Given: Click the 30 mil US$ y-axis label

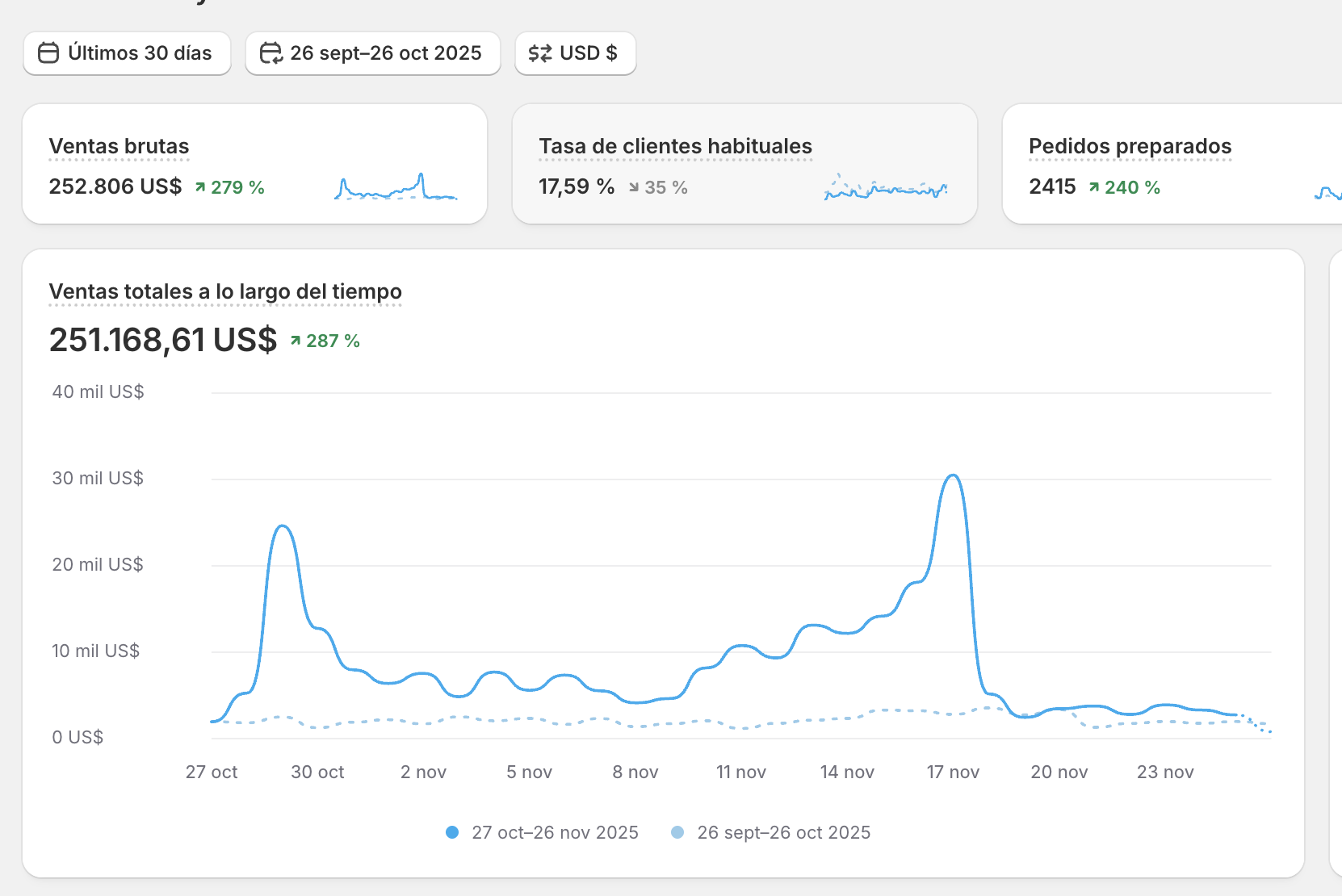Looking at the screenshot, I should tap(98, 479).
